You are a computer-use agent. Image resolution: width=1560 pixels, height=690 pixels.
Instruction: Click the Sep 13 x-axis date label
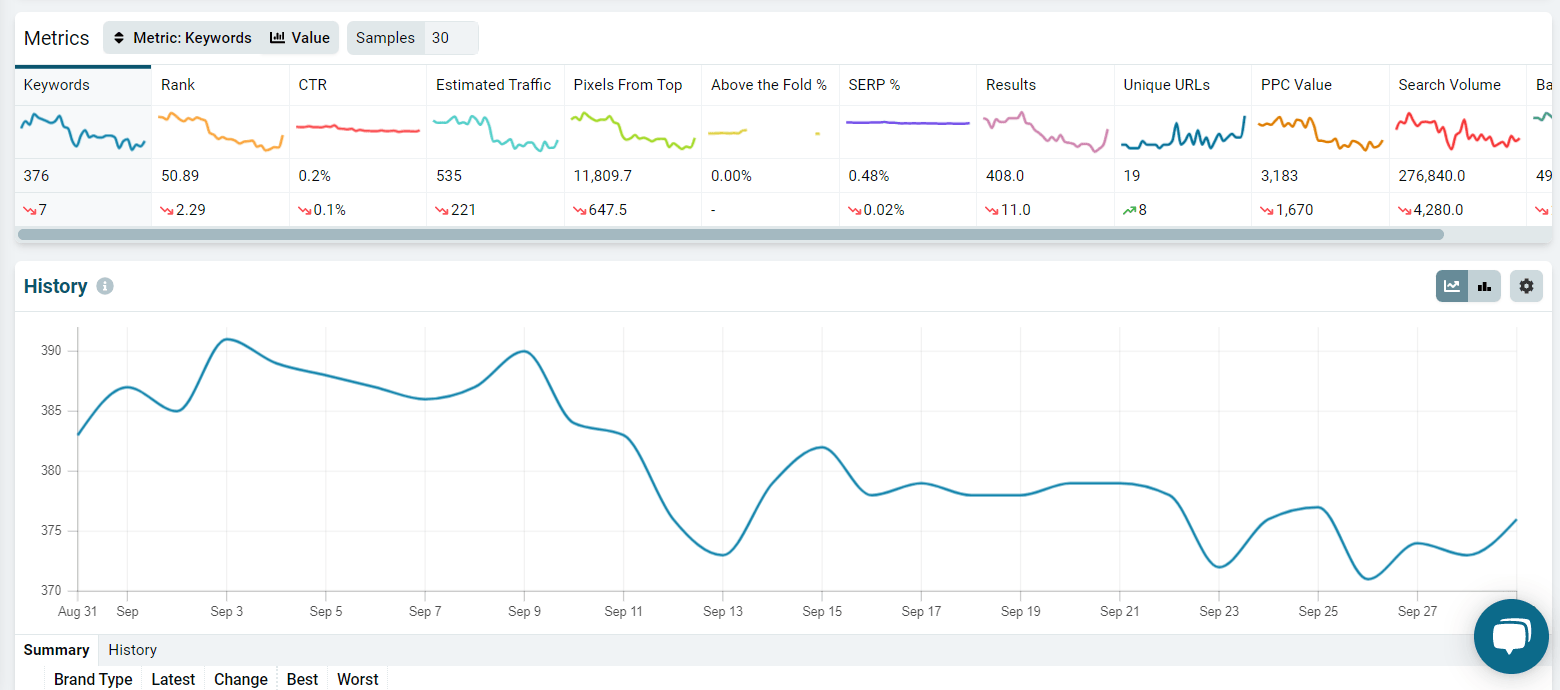coord(723,611)
